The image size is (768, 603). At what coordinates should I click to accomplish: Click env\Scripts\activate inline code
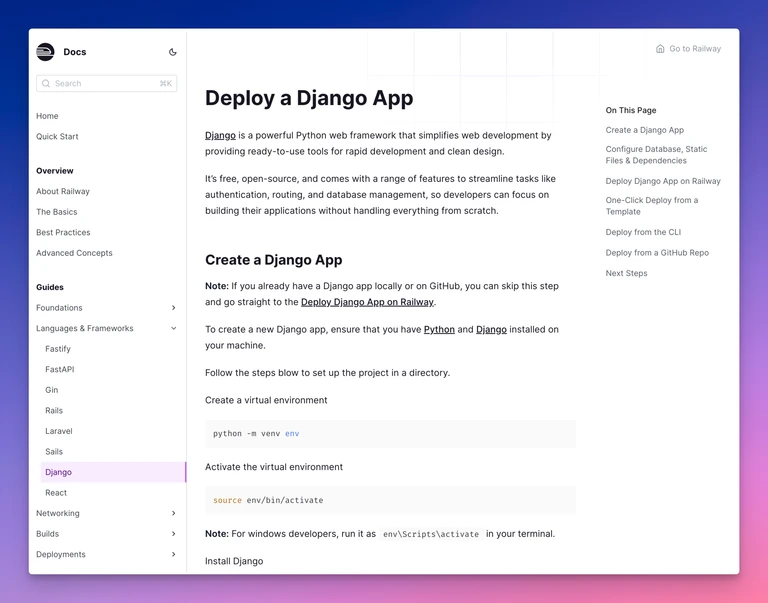coord(431,534)
